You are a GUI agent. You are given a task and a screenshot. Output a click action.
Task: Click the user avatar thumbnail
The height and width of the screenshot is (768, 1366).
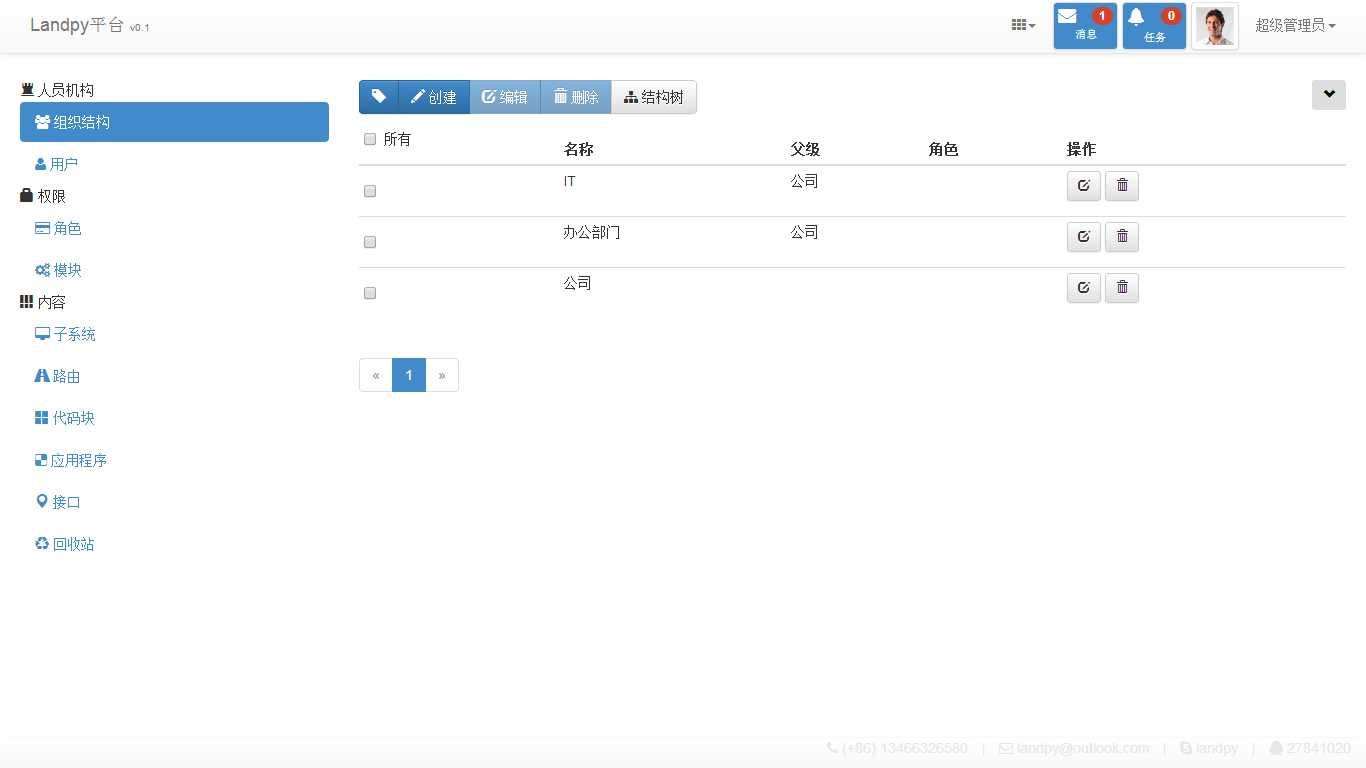tap(1215, 26)
